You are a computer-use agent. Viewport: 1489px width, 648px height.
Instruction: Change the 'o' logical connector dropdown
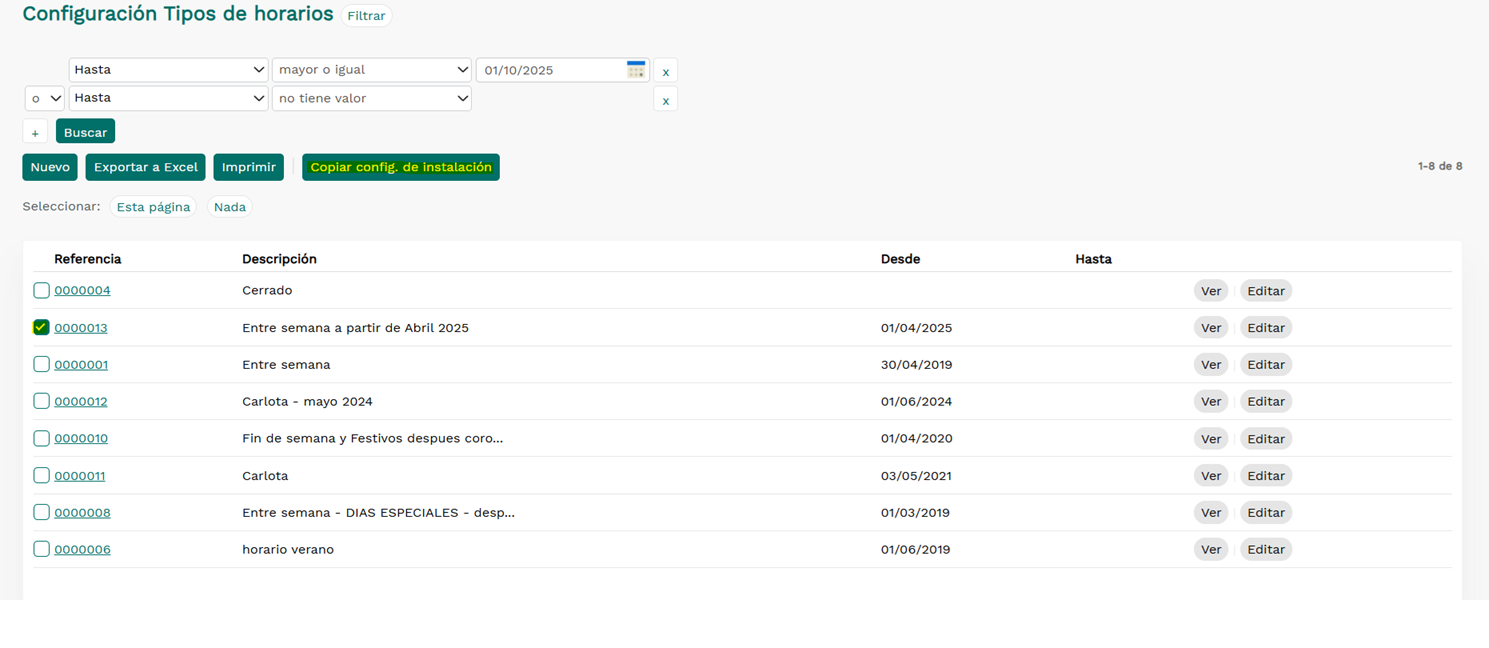(44, 98)
